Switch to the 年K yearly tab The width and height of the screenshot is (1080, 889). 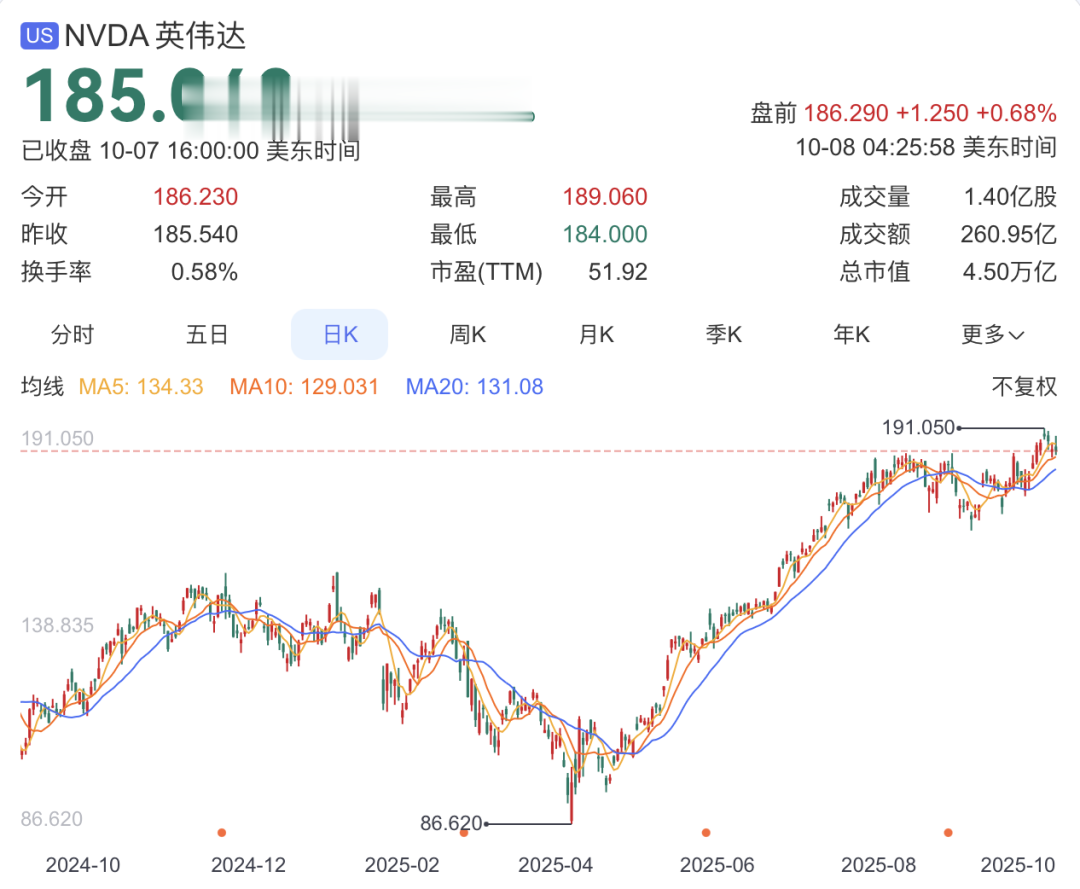[851, 335]
